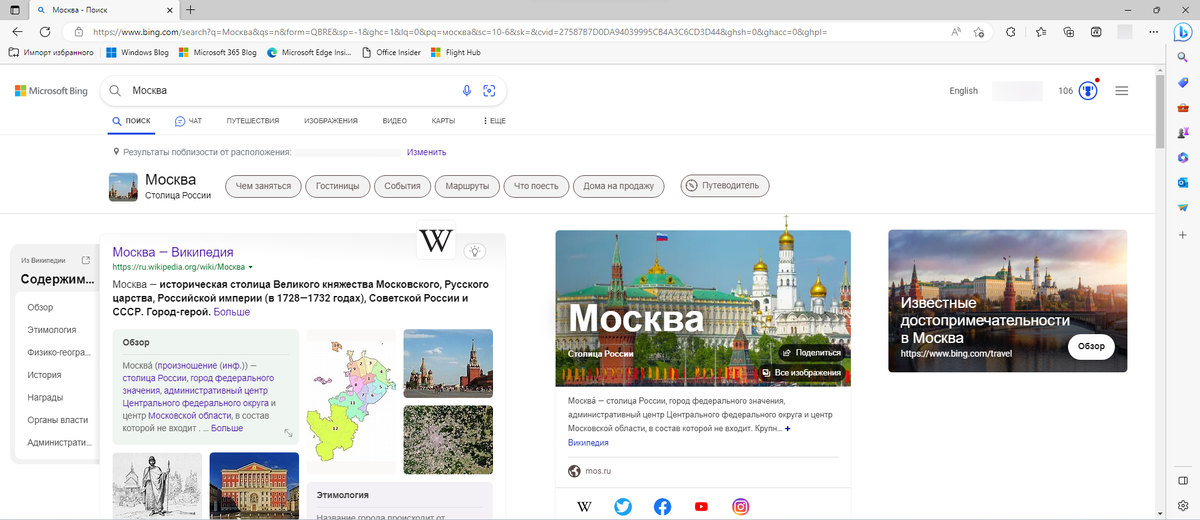The image size is (1200, 520).
Task: Open visual search camera icon
Action: (489, 90)
